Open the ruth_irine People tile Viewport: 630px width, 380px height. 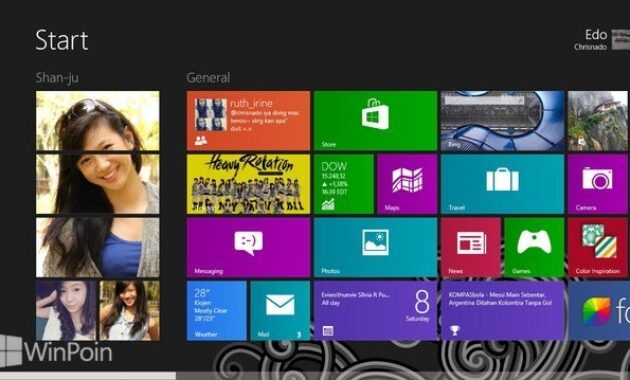coord(248,121)
